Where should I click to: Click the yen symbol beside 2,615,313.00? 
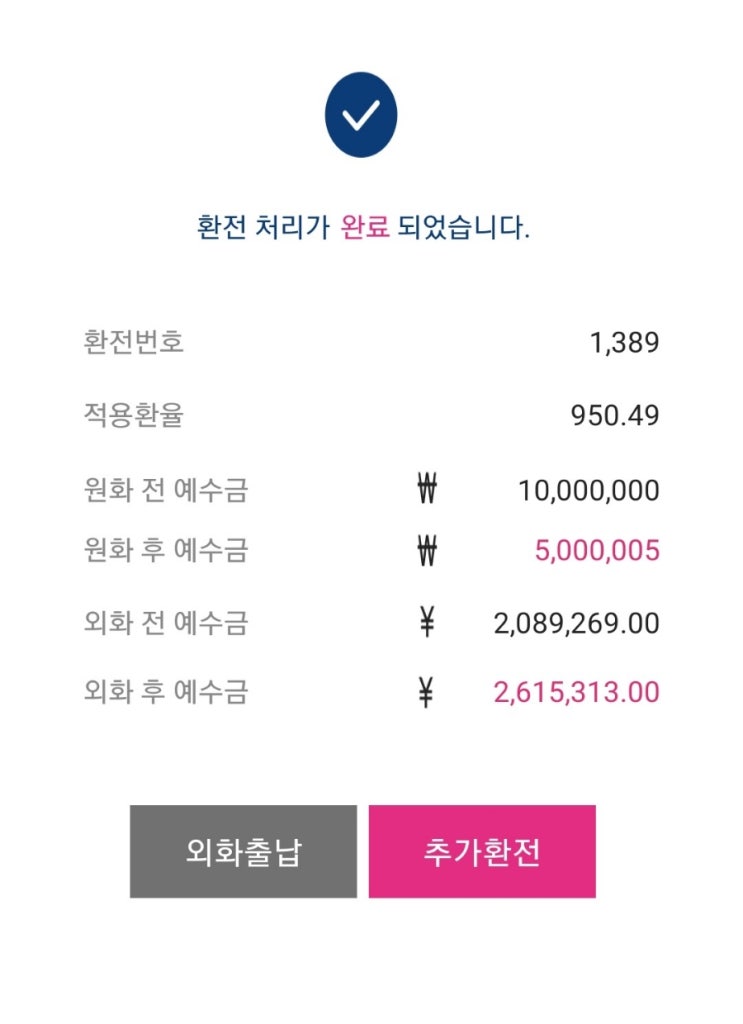tap(427, 692)
